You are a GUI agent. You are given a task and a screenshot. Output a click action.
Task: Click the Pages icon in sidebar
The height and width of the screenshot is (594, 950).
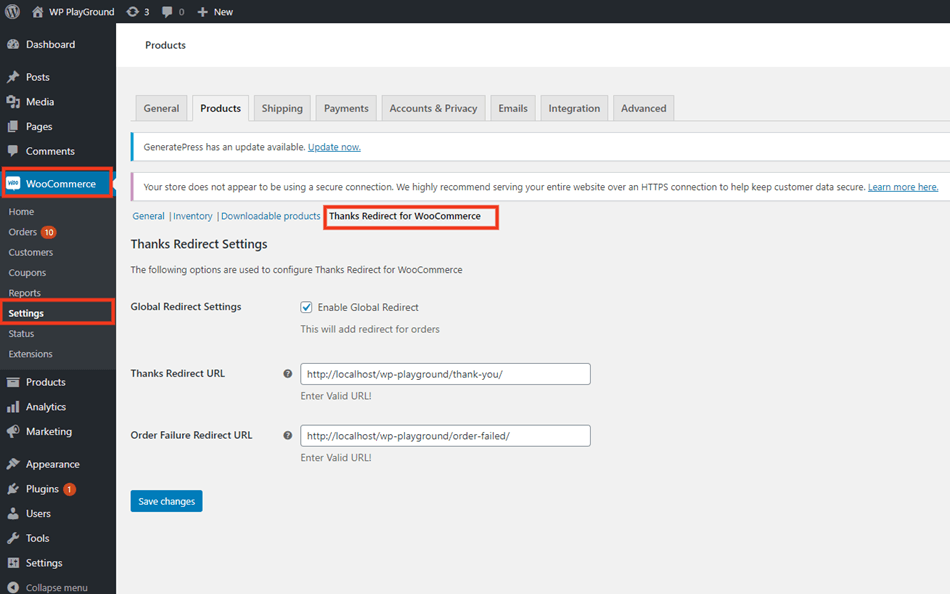pyautogui.click(x=13, y=127)
